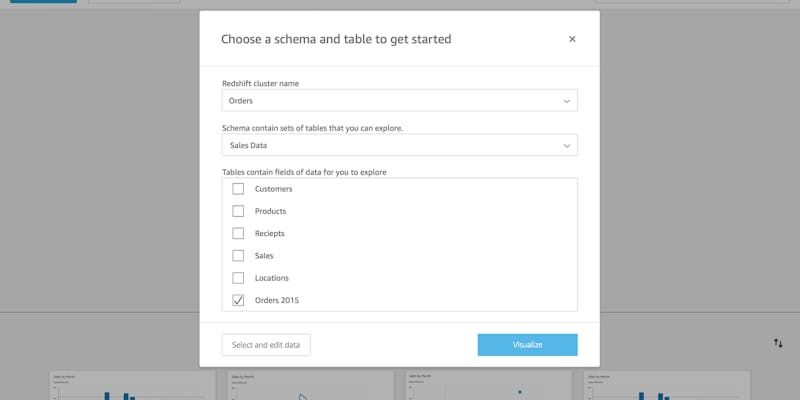800x400 pixels.
Task: Uncheck the Orders 2015 checkbox
Action: pos(238,300)
